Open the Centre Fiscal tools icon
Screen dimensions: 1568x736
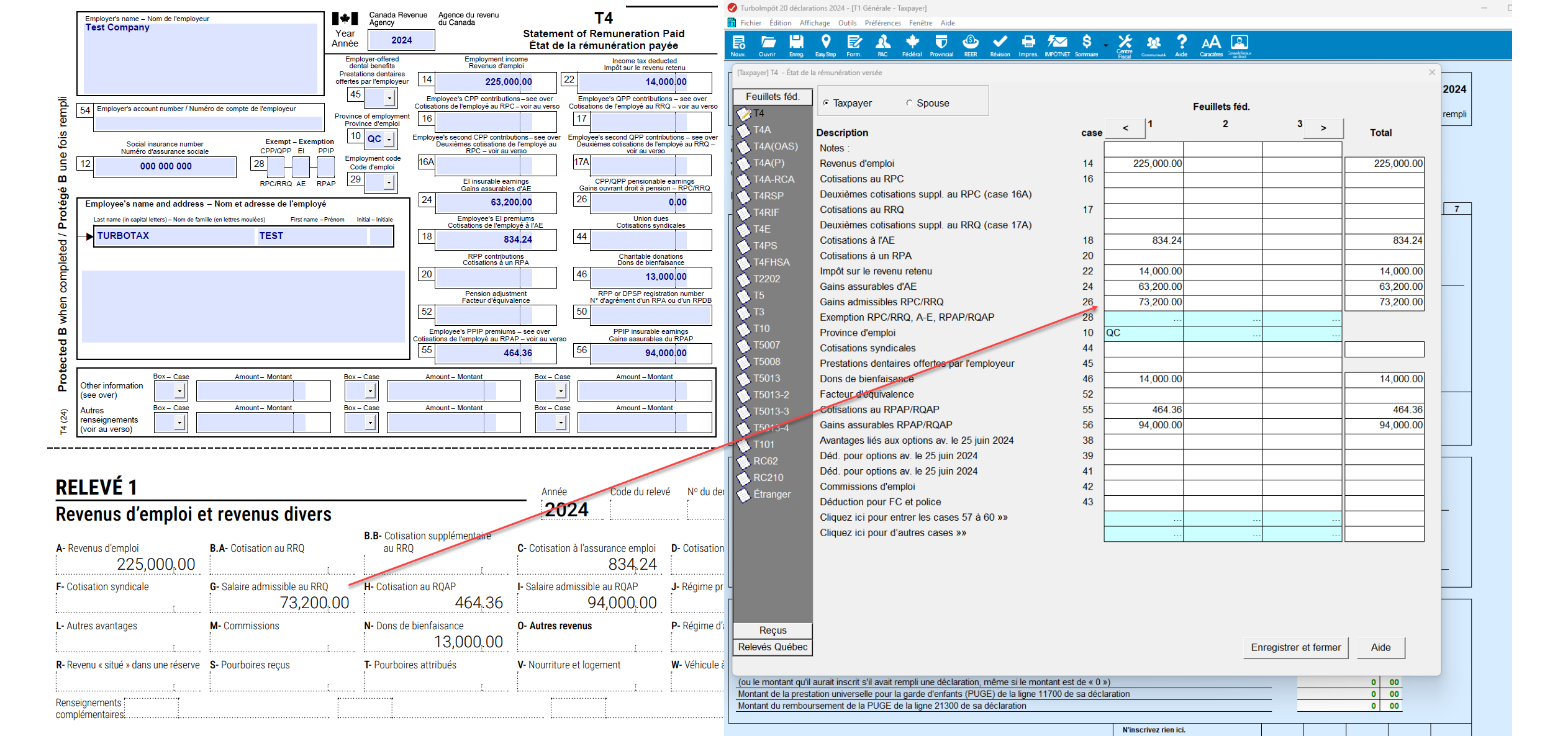pyautogui.click(x=1125, y=47)
